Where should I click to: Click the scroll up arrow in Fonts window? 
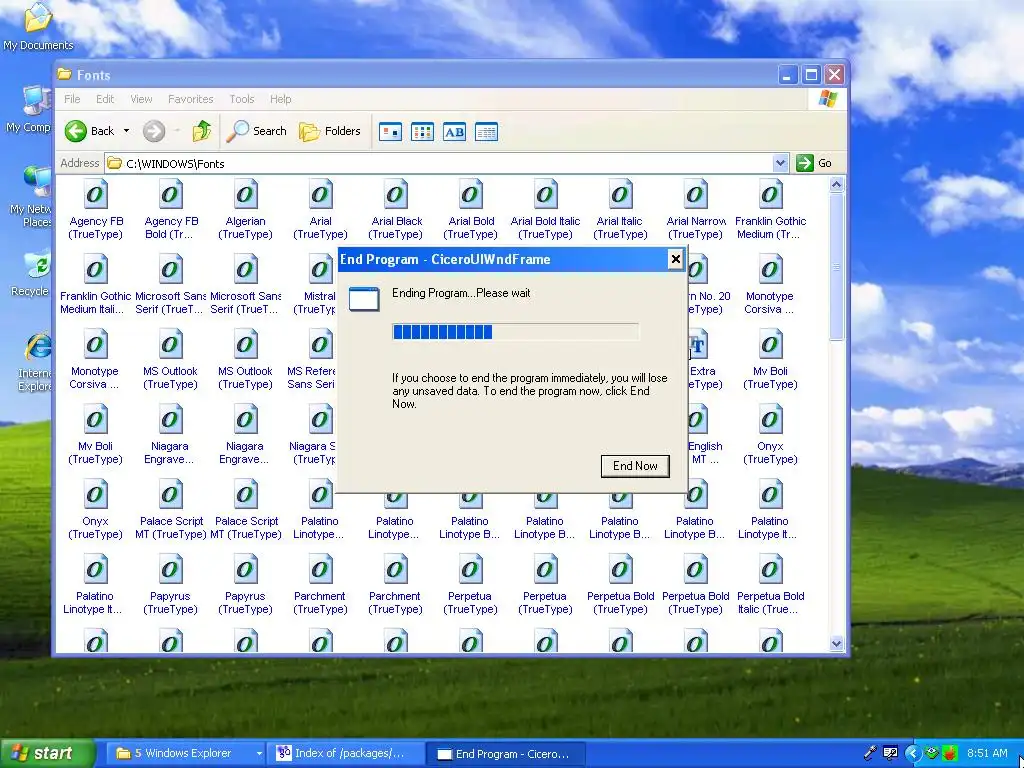click(837, 185)
